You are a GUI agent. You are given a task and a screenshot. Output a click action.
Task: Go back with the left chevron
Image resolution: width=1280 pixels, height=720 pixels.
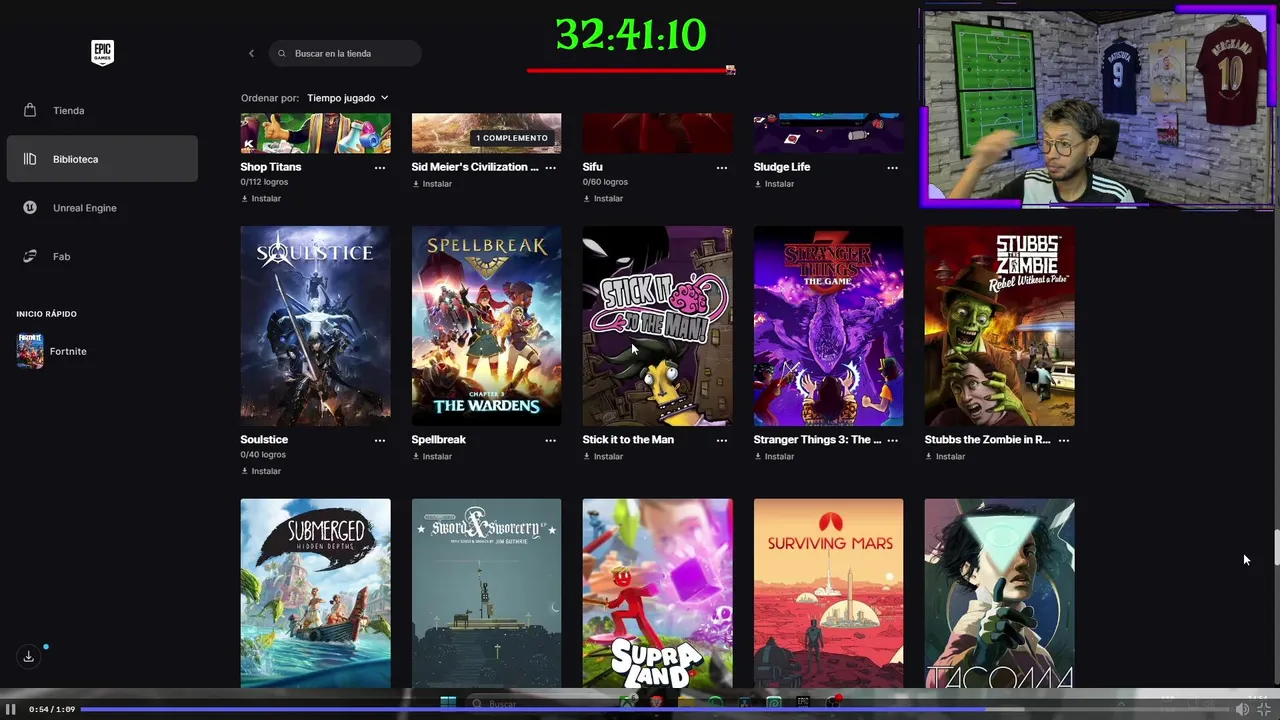tap(251, 53)
